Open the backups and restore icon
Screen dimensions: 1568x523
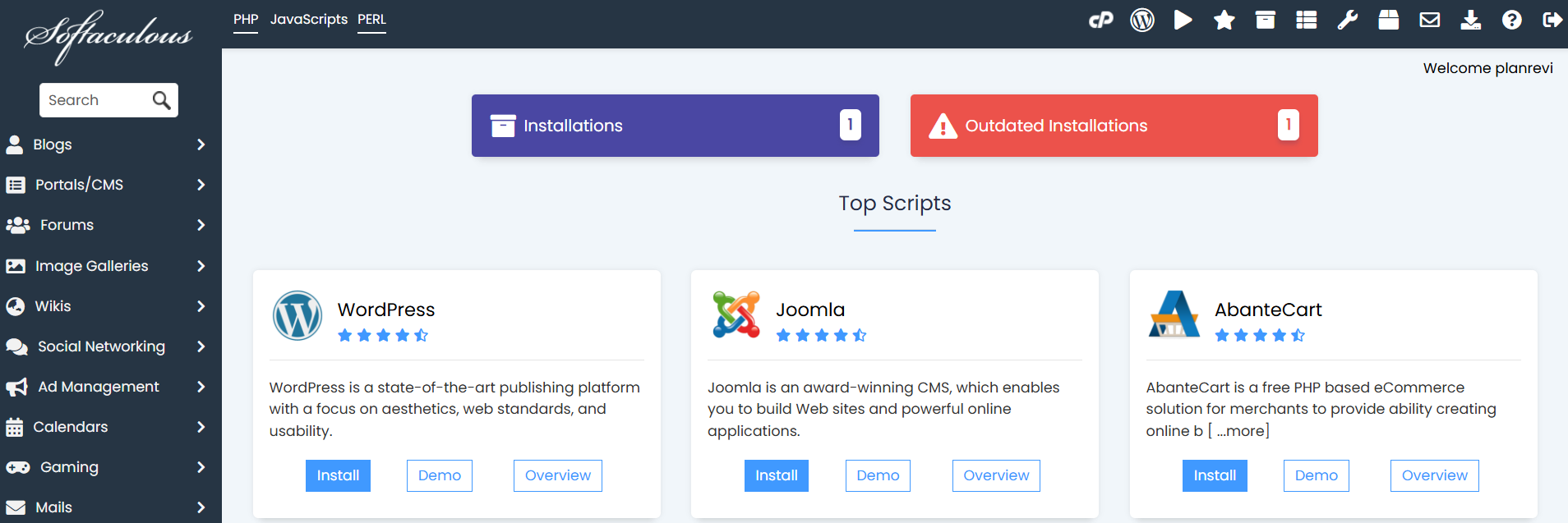(1389, 20)
